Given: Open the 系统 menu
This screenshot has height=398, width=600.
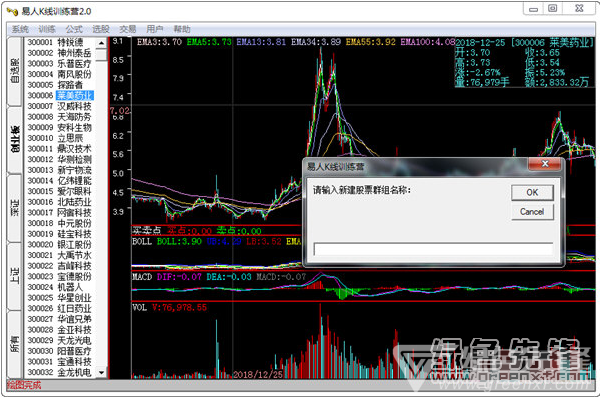Looking at the screenshot, I should pyautogui.click(x=20, y=29).
